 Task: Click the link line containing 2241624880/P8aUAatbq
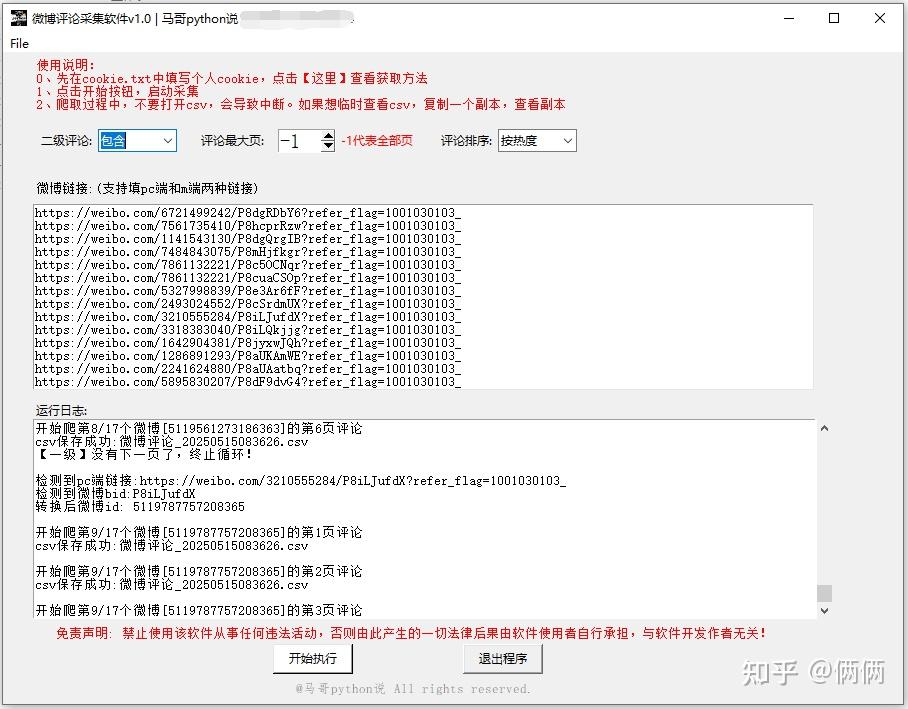tap(248, 368)
